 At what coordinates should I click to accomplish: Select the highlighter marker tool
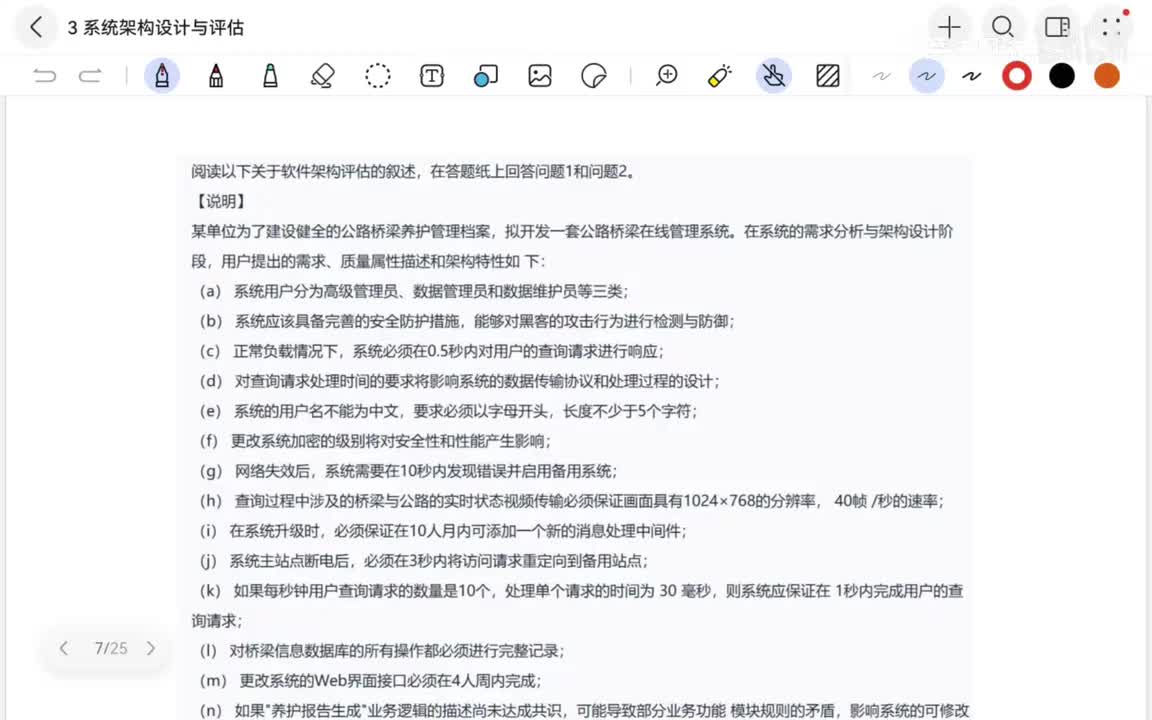[x=270, y=76]
